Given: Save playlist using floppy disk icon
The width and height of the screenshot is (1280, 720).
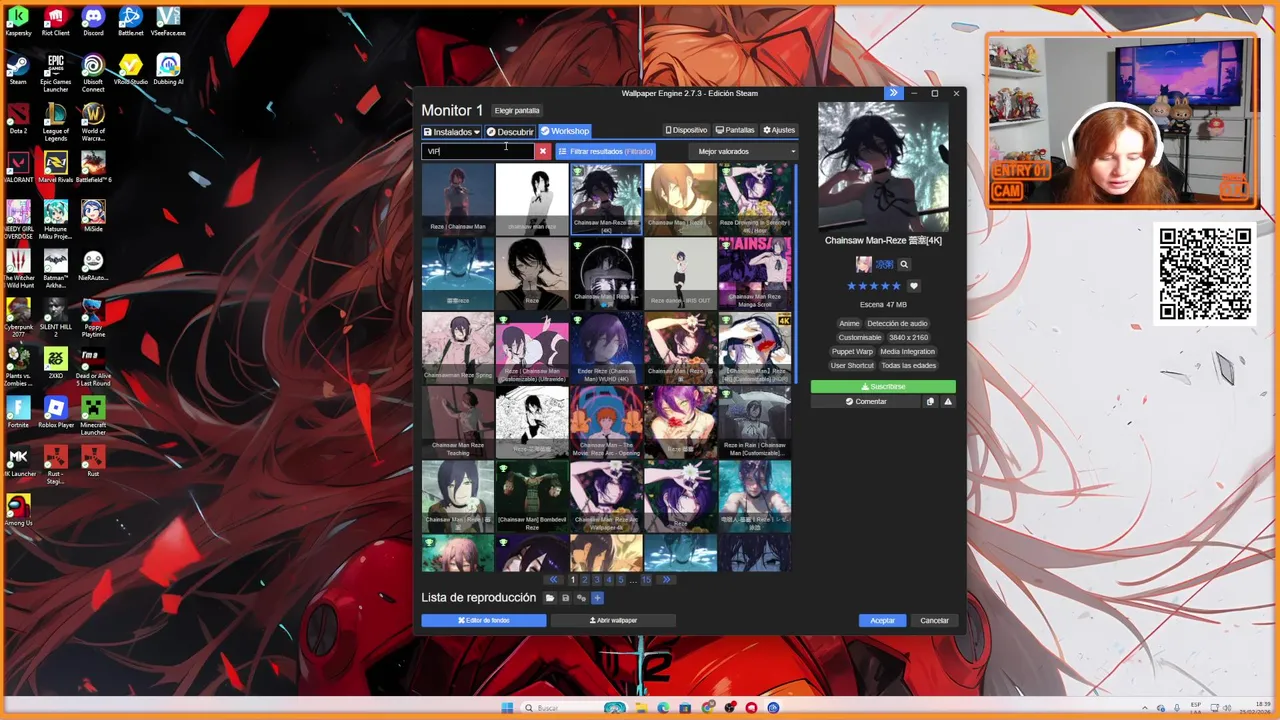Looking at the screenshot, I should (x=565, y=598).
